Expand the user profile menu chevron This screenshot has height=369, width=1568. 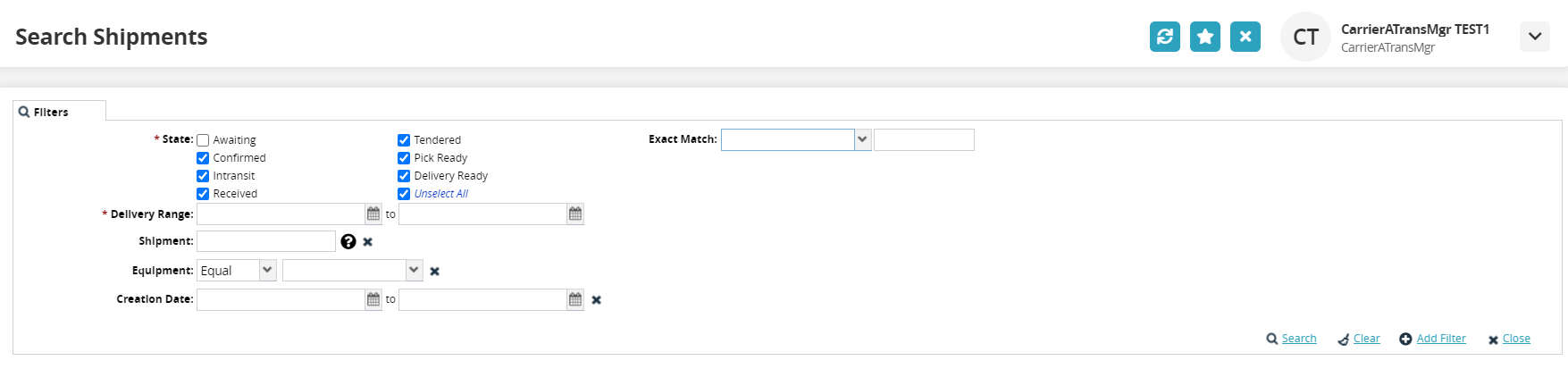(x=1534, y=37)
